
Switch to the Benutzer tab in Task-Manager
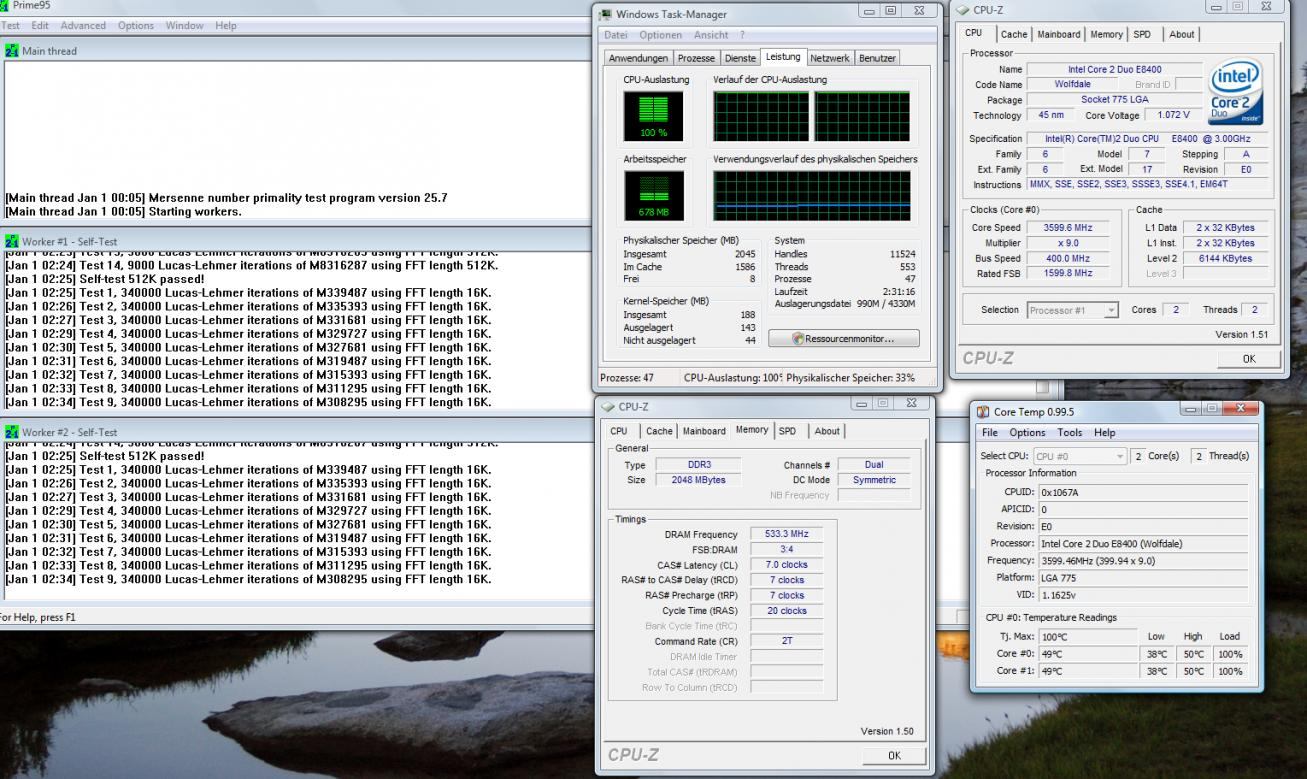(877, 58)
